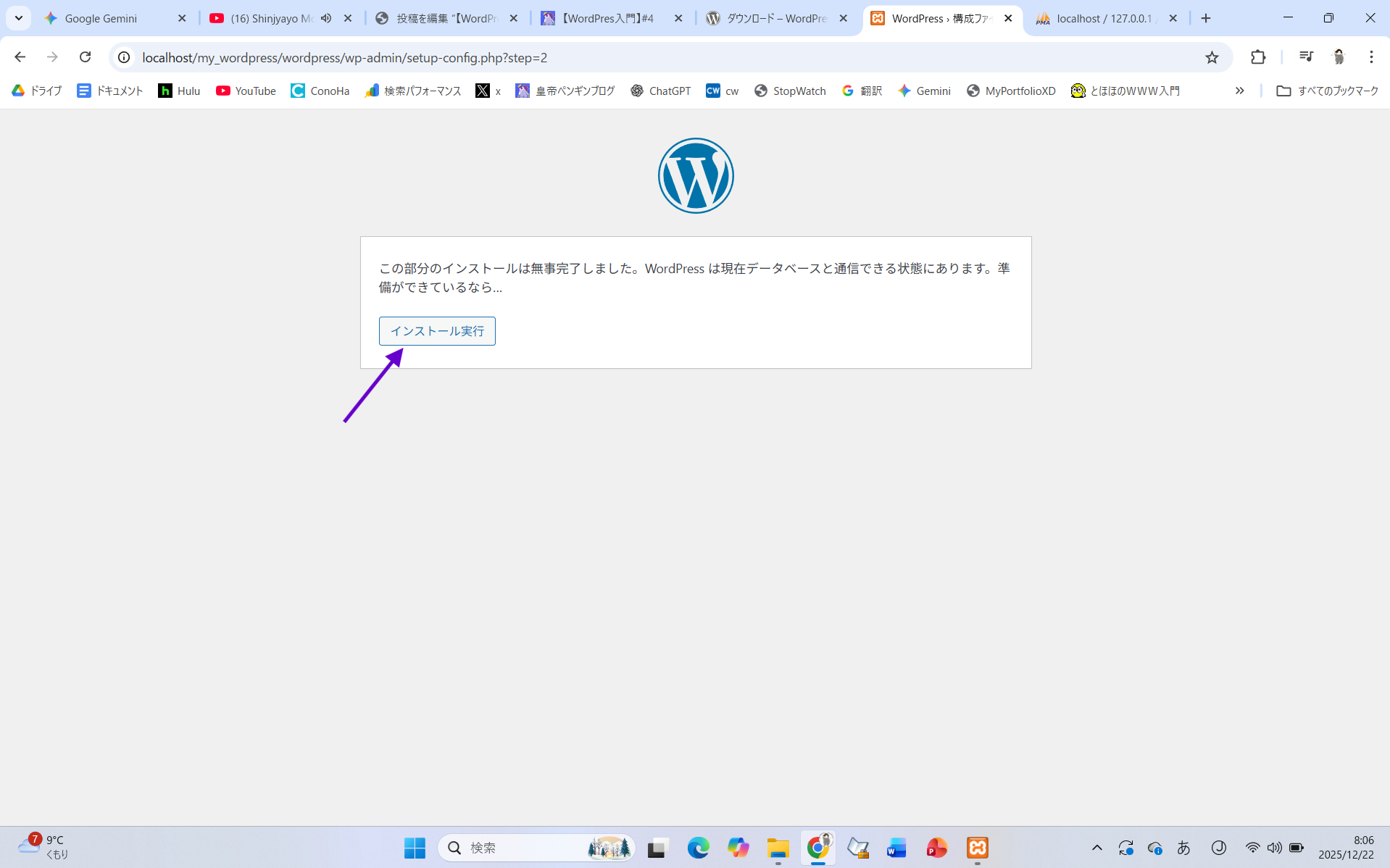Show hidden bookmarks with the chevron
This screenshot has height=868, width=1390.
pyautogui.click(x=1239, y=91)
